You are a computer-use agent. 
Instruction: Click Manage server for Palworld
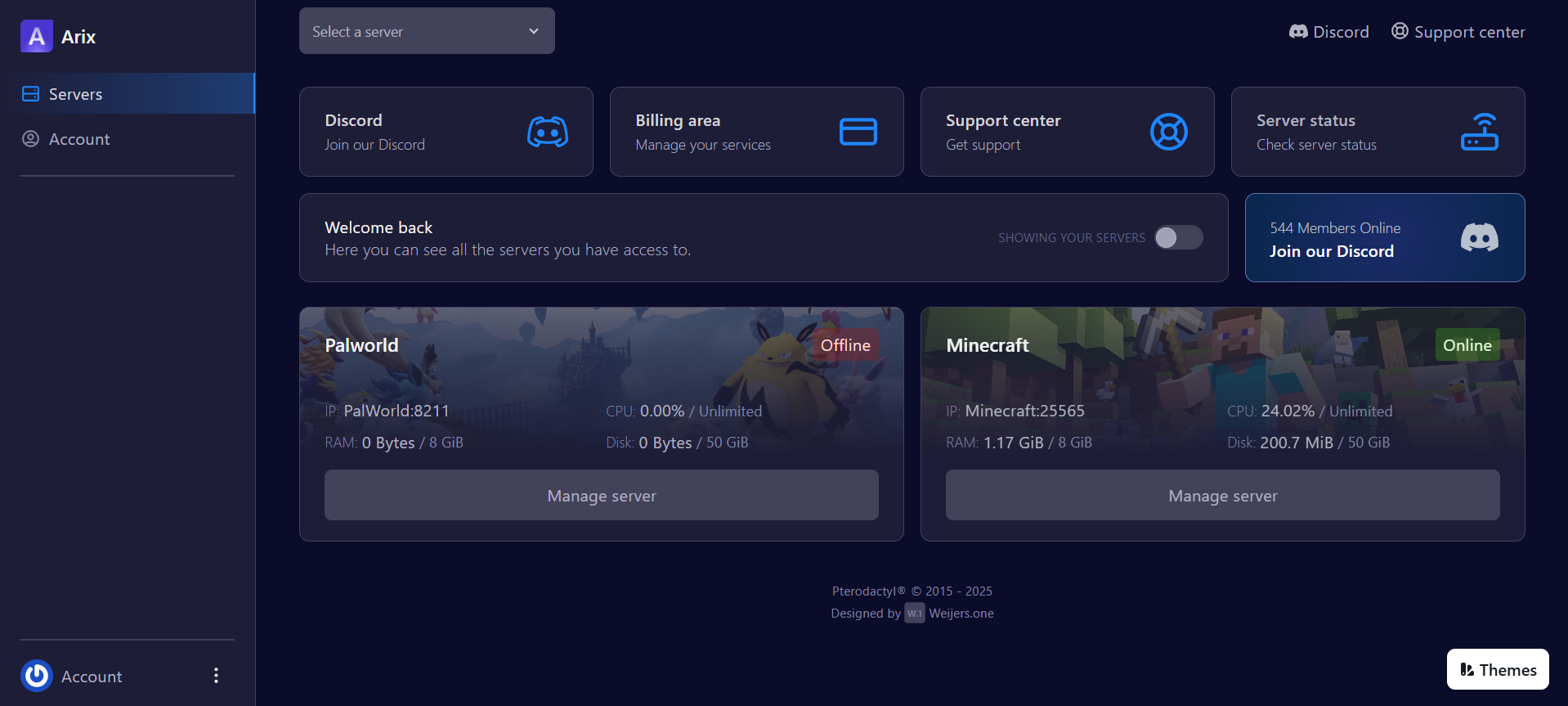click(601, 495)
